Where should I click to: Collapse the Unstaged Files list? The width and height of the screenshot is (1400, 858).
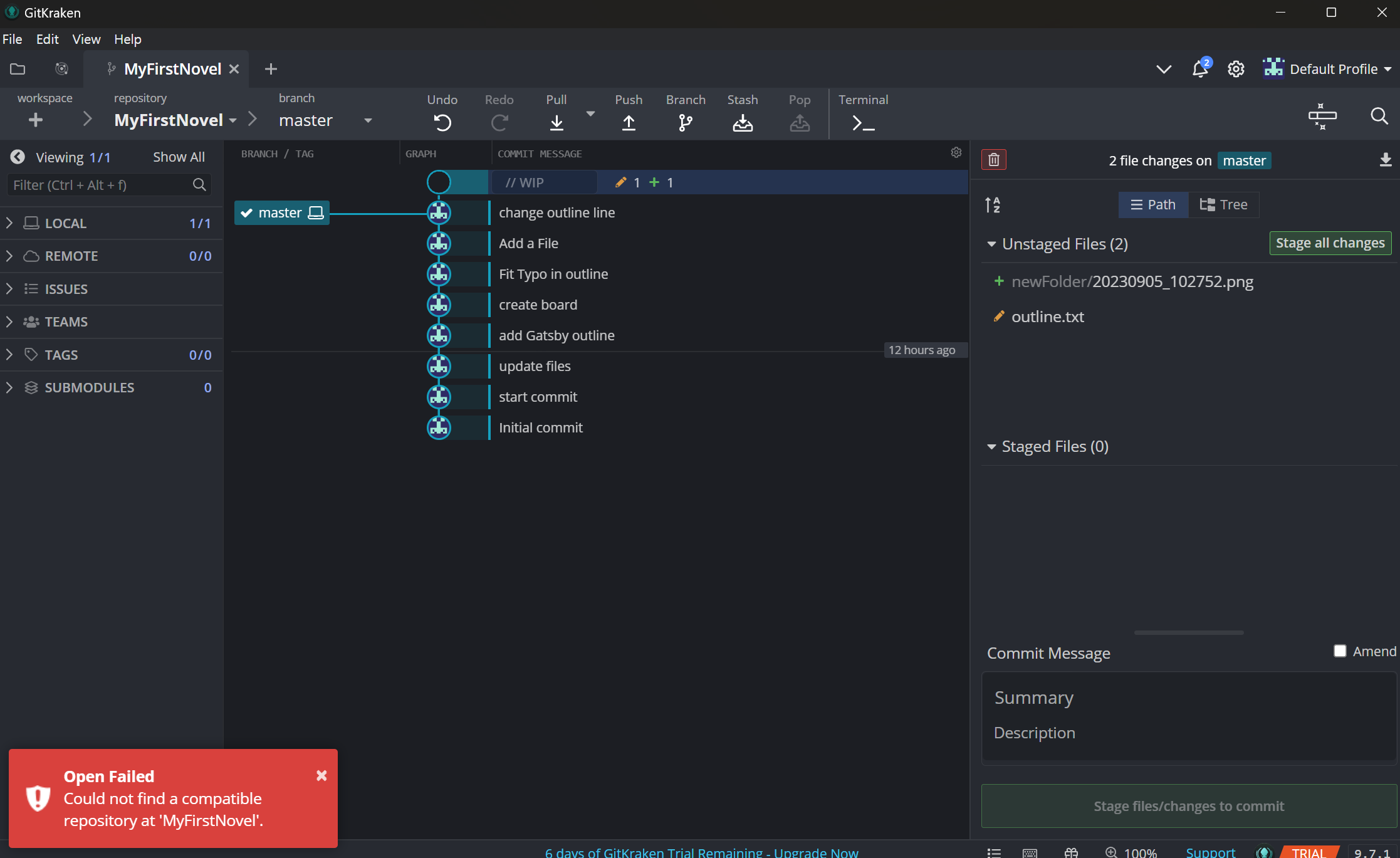991,244
